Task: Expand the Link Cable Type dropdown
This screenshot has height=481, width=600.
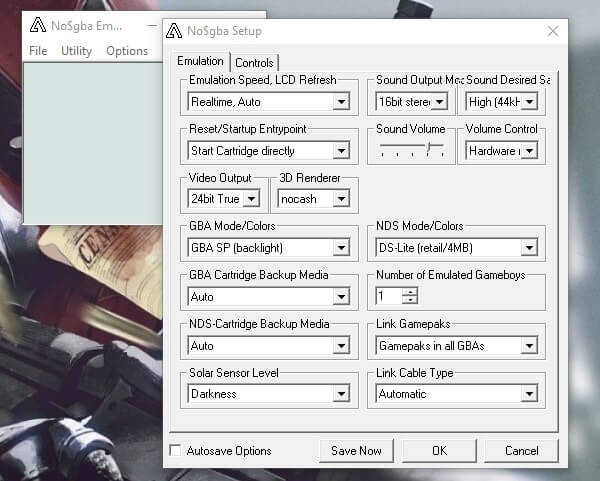Action: [457, 394]
